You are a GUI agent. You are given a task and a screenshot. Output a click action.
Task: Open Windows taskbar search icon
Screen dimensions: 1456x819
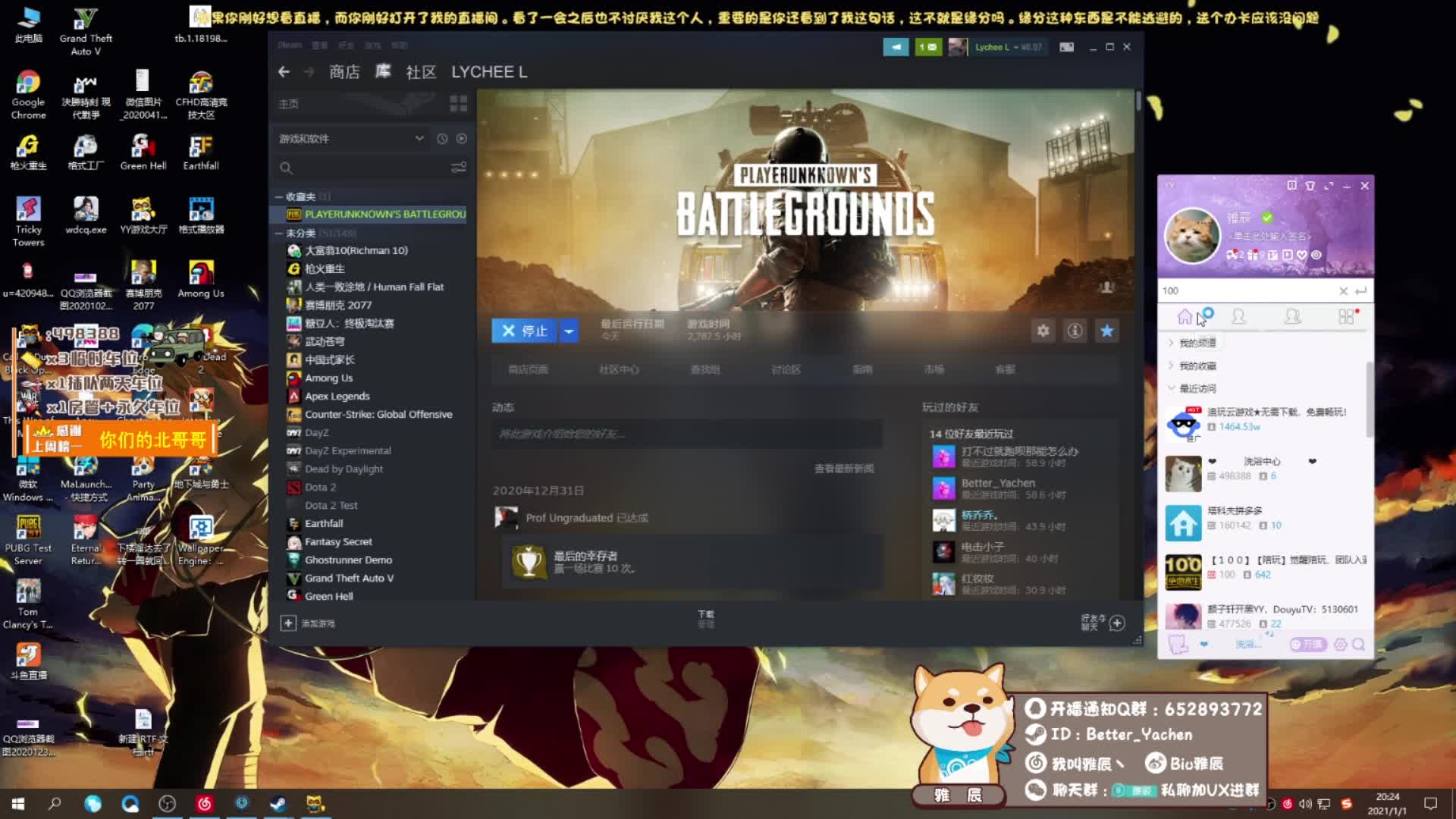[x=55, y=803]
